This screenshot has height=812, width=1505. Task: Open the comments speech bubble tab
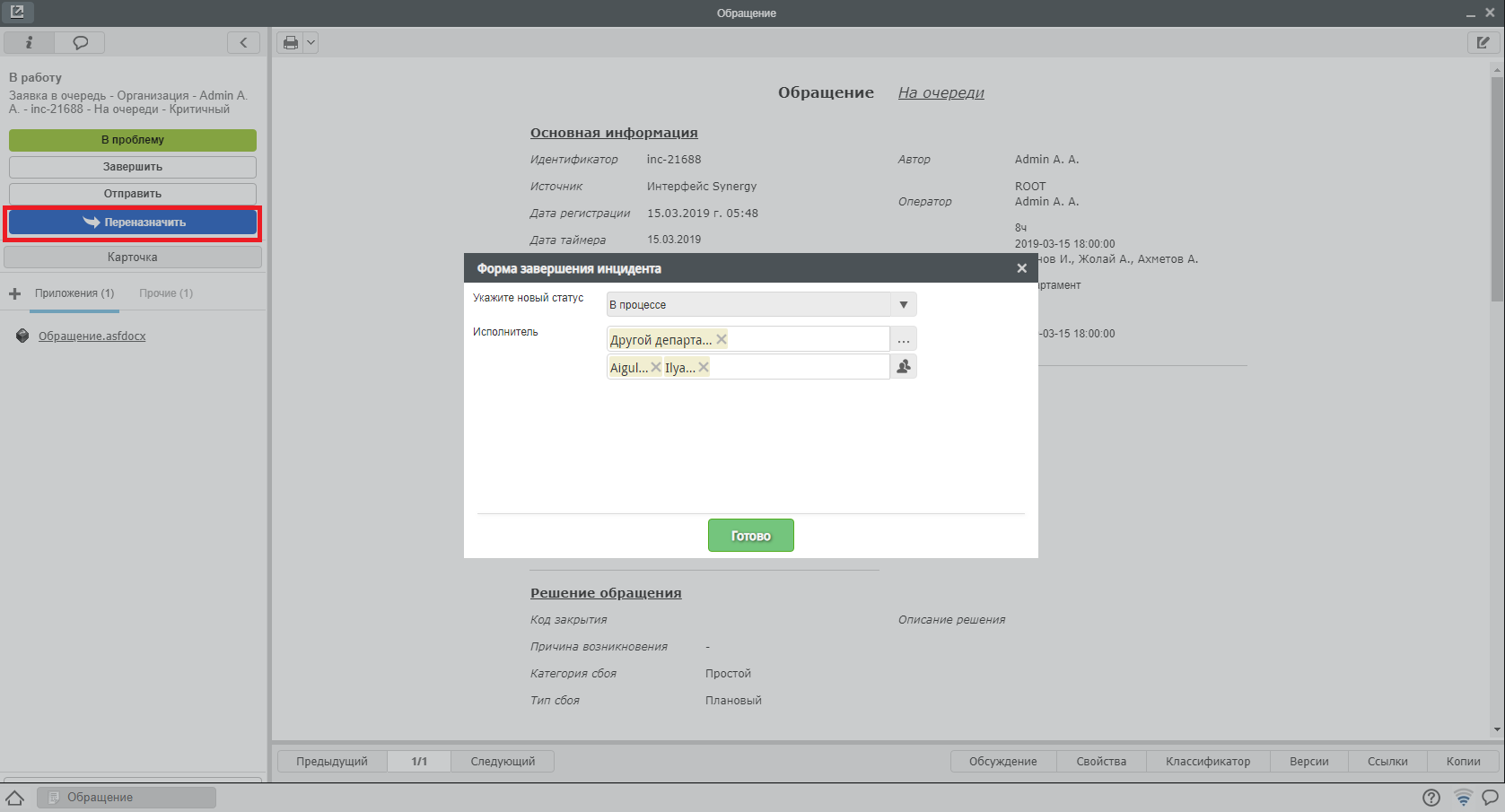coord(80,42)
